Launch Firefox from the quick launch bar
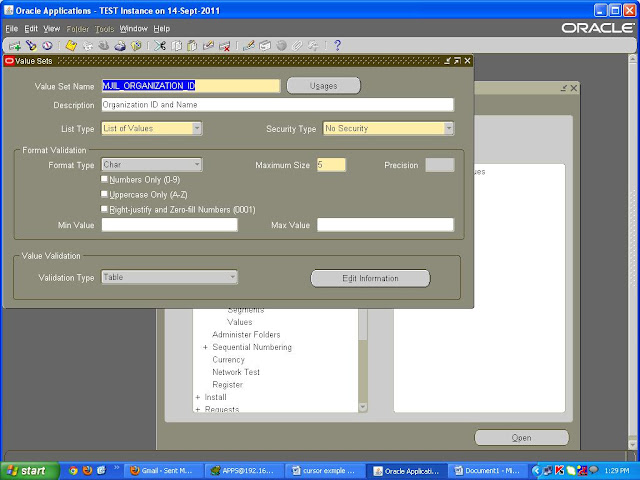 click(x=87, y=471)
